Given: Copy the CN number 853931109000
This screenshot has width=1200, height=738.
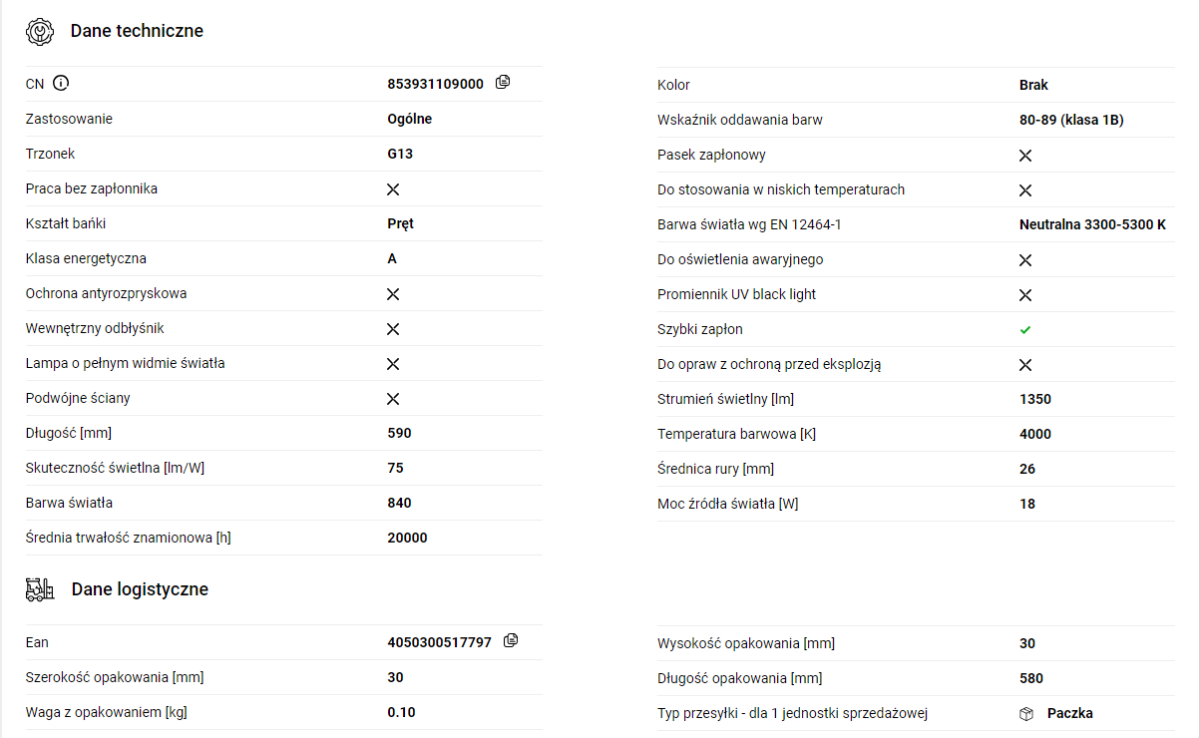Looking at the screenshot, I should point(503,83).
